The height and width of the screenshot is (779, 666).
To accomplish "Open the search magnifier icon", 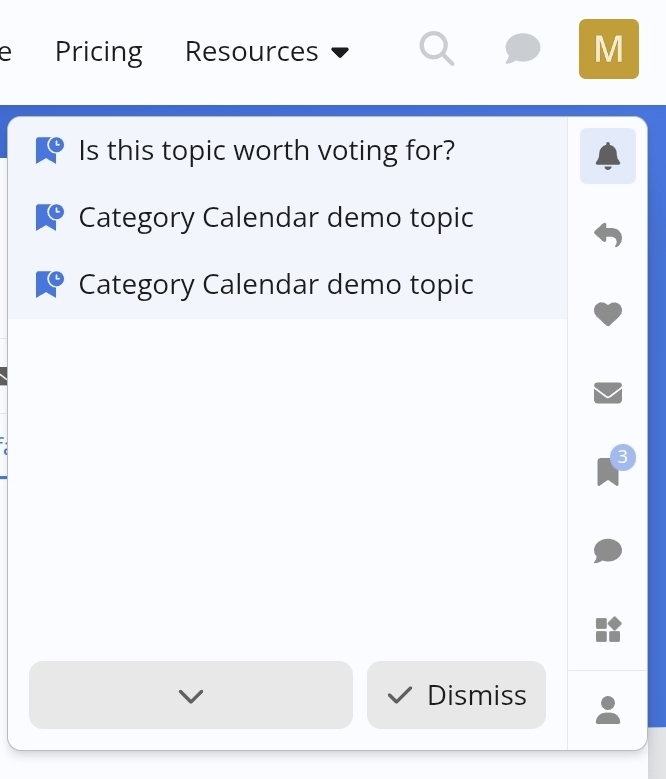I will pos(437,48).
